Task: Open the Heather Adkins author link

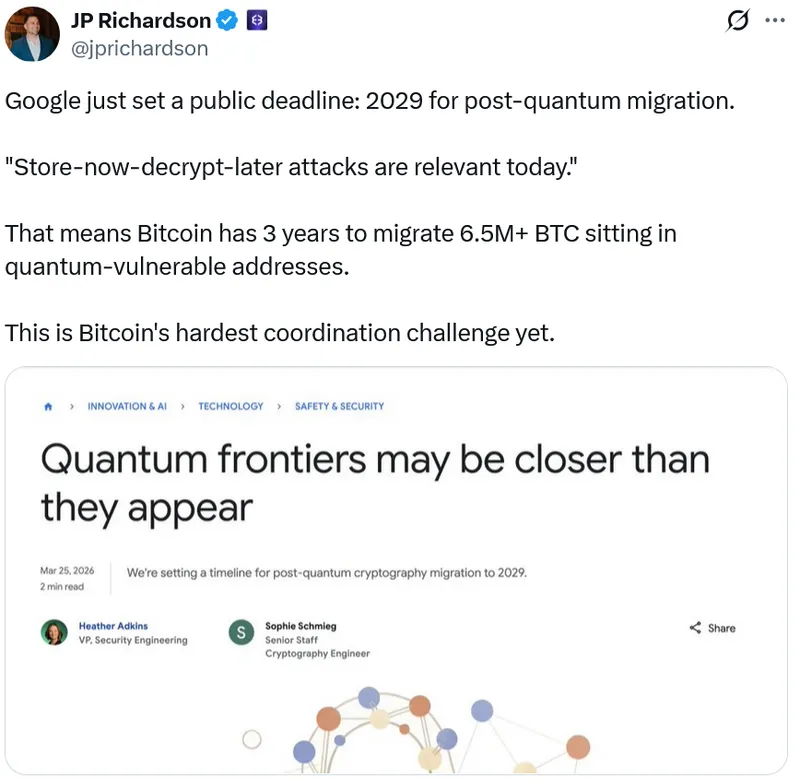Action: coord(113,626)
